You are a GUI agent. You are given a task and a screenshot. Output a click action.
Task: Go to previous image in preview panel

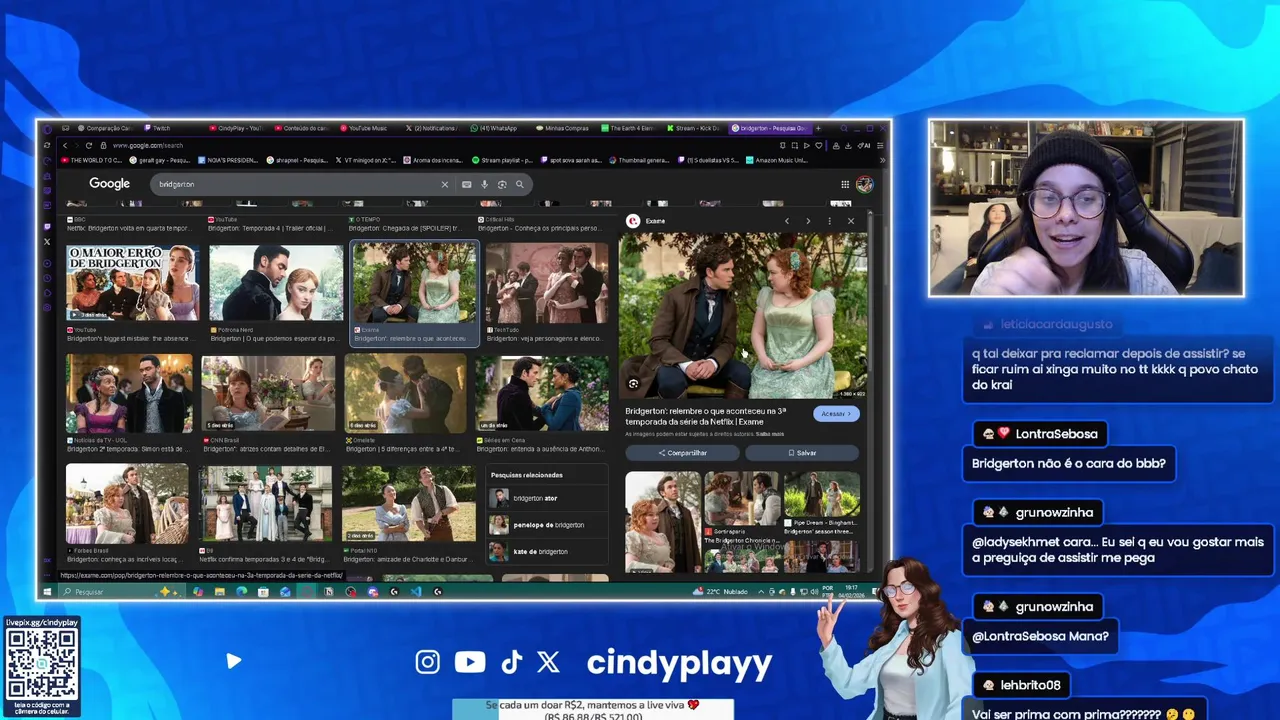point(787,221)
